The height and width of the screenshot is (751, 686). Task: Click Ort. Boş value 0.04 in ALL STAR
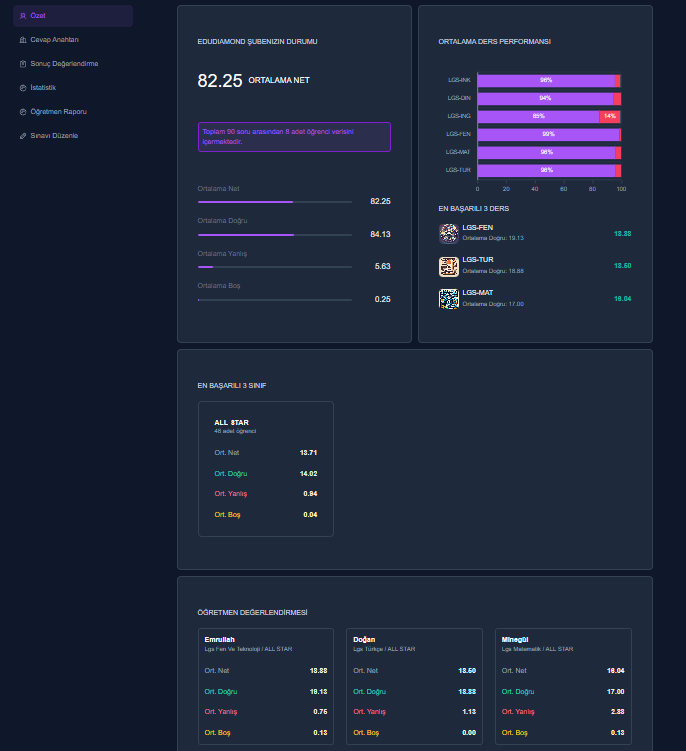pos(310,515)
